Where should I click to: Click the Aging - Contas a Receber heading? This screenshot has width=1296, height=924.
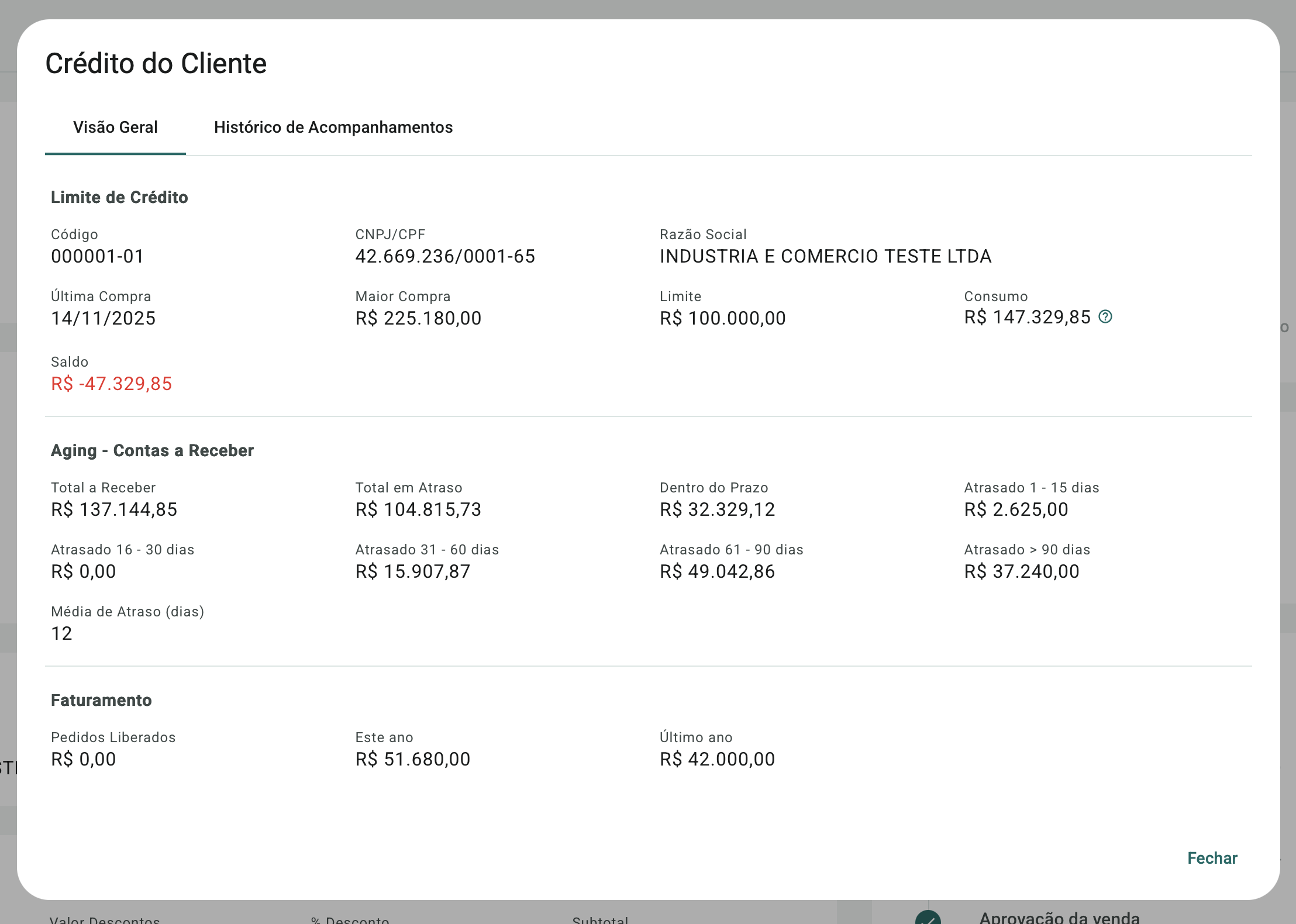click(152, 450)
